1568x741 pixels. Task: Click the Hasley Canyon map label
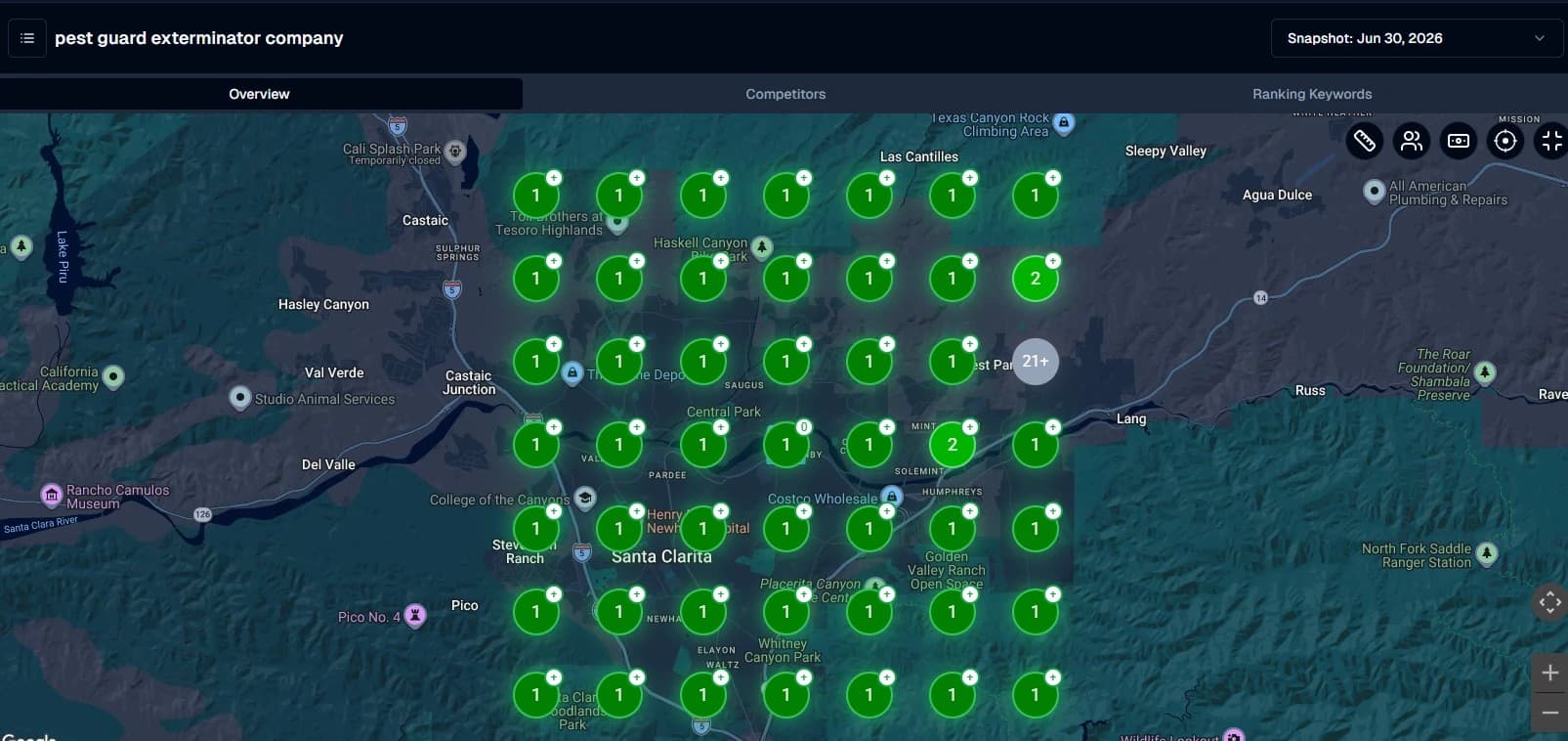pyautogui.click(x=323, y=304)
